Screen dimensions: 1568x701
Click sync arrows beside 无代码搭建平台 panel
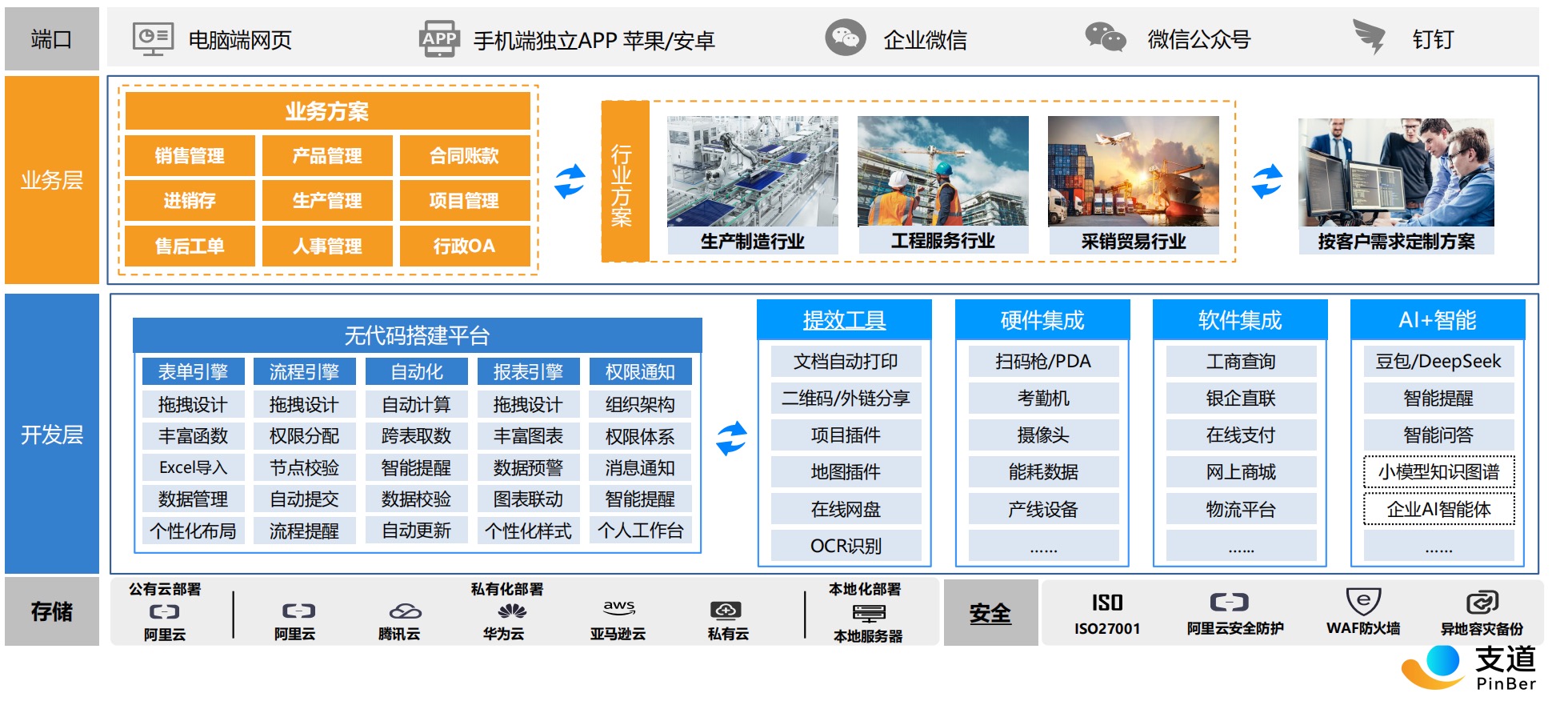click(x=730, y=439)
